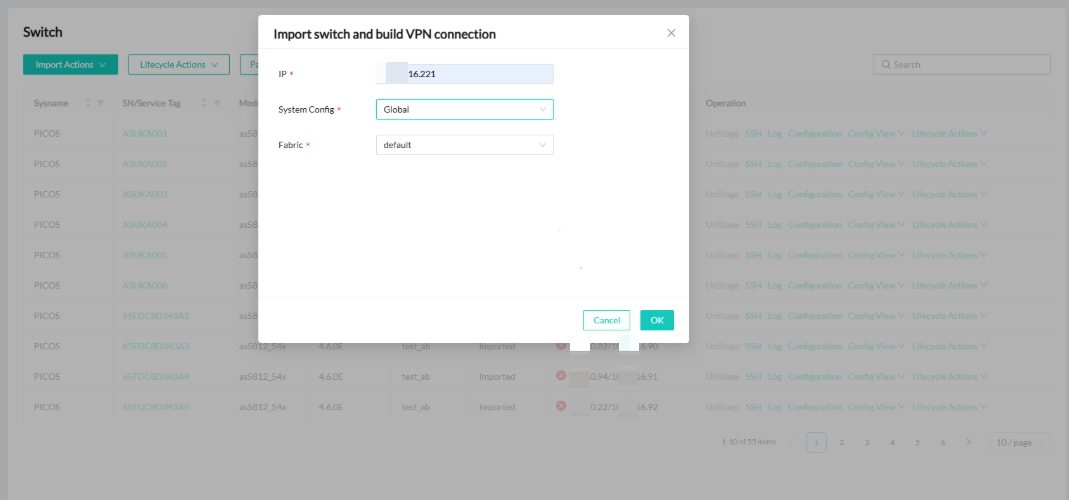Select page 6 in pagination
This screenshot has width=1069, height=501.
(942, 442)
